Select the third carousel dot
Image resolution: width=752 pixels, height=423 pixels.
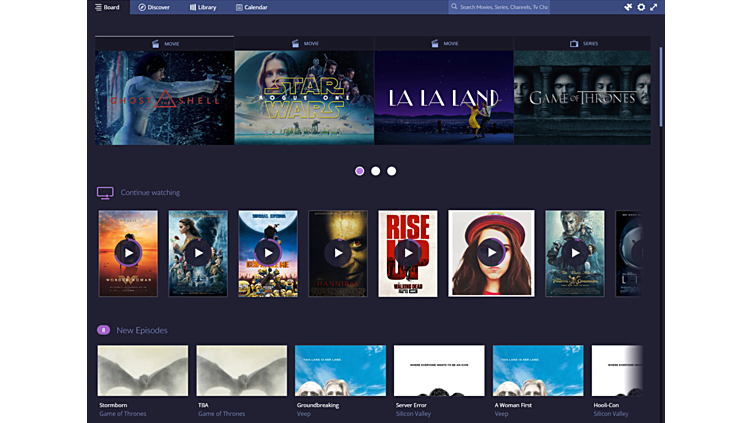(x=391, y=171)
